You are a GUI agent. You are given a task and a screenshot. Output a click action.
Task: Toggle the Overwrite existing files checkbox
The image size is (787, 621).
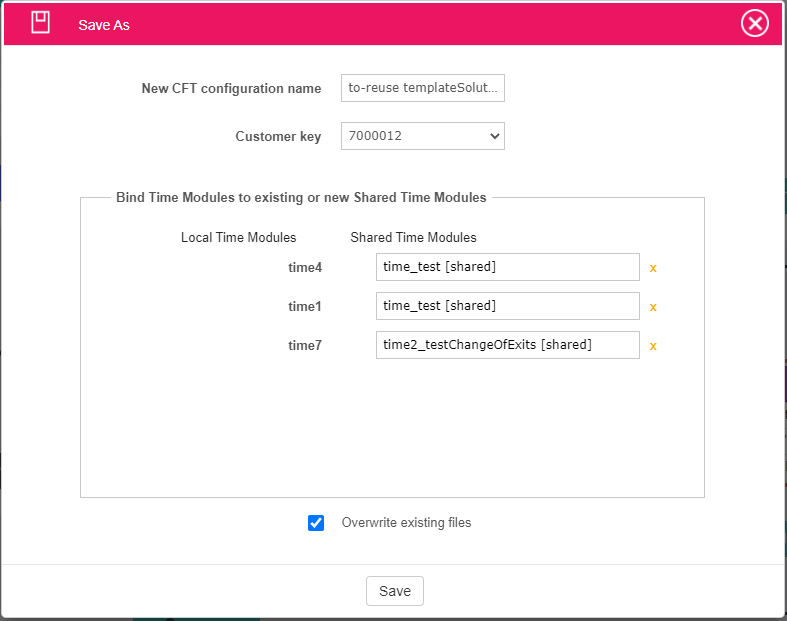pos(316,522)
